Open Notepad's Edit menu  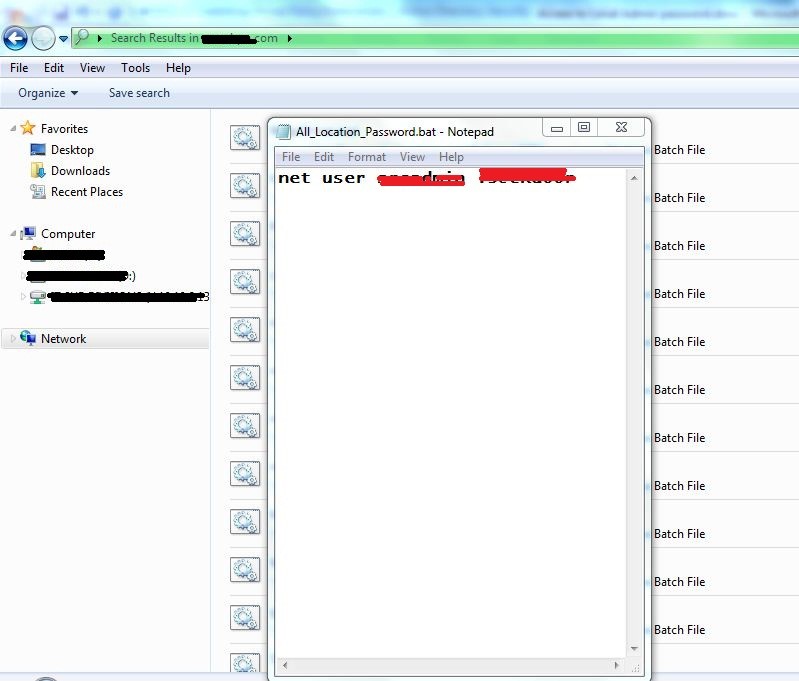[x=324, y=157]
